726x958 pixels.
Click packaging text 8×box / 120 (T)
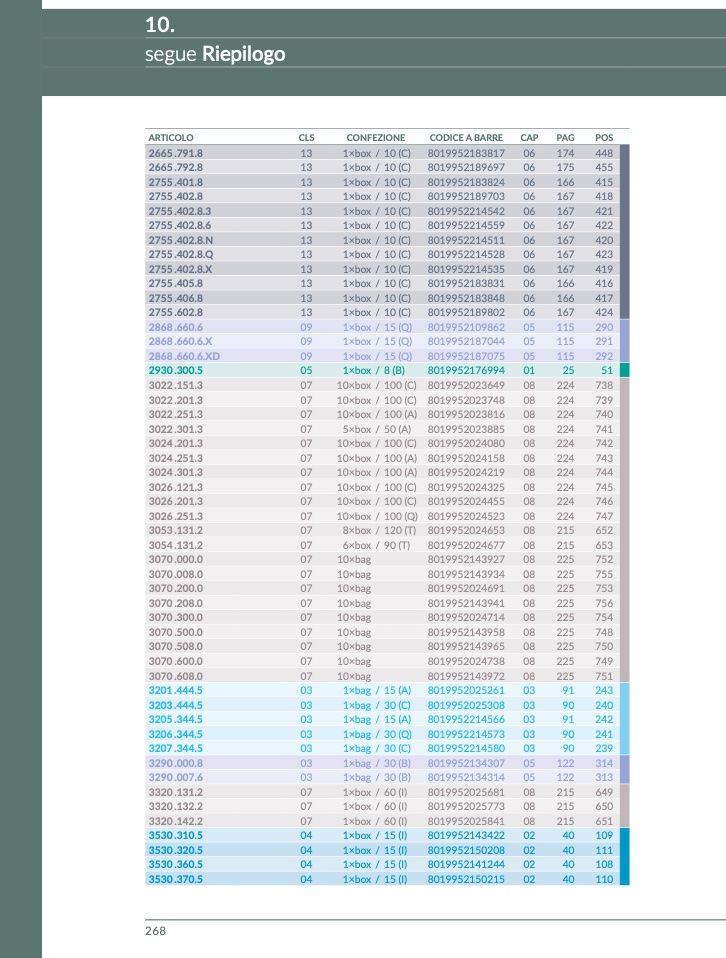point(376,530)
